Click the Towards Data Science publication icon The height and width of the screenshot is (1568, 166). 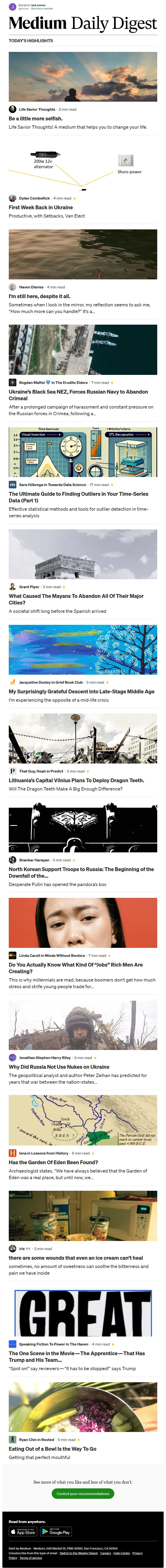coord(12,485)
